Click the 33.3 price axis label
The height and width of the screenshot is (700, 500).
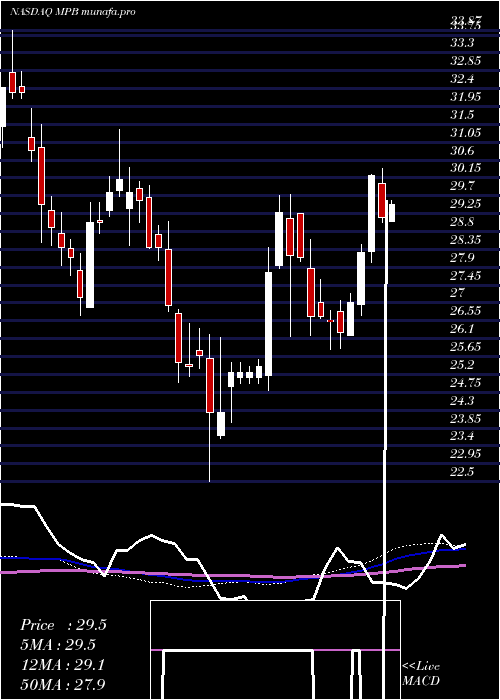[x=462, y=43]
